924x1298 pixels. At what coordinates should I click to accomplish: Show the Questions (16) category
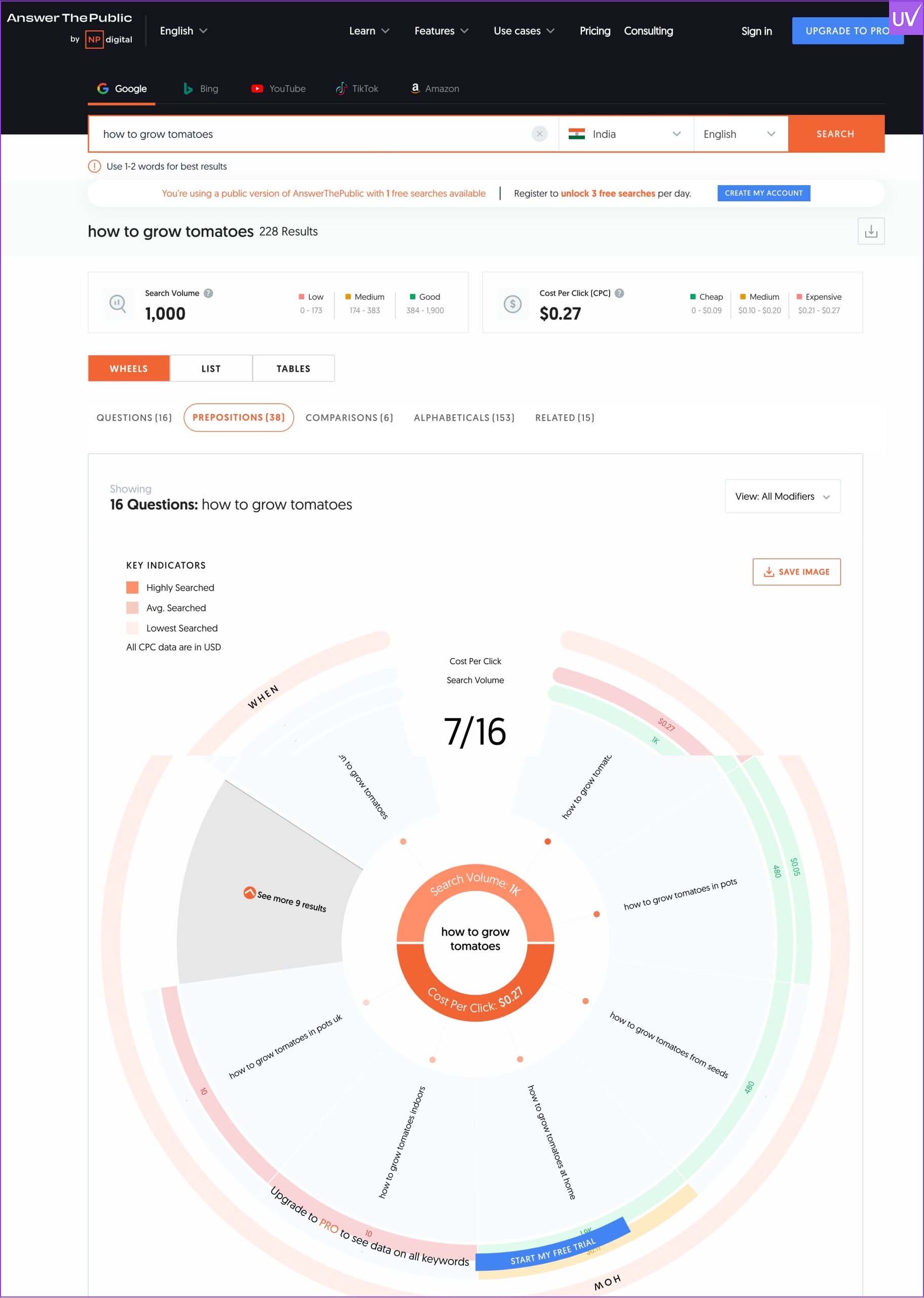(134, 417)
